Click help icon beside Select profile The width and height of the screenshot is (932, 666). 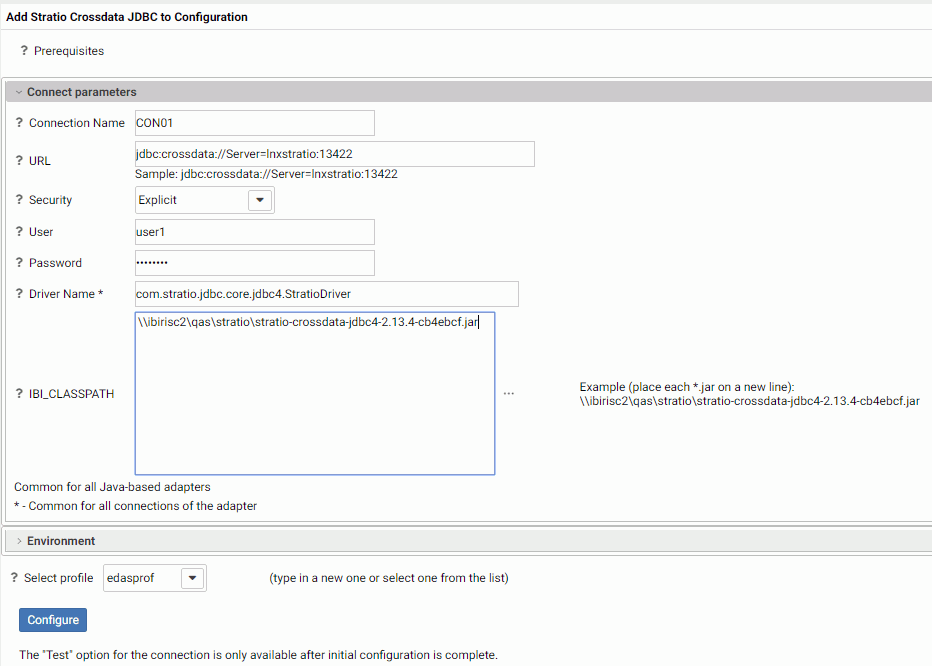(x=14, y=577)
